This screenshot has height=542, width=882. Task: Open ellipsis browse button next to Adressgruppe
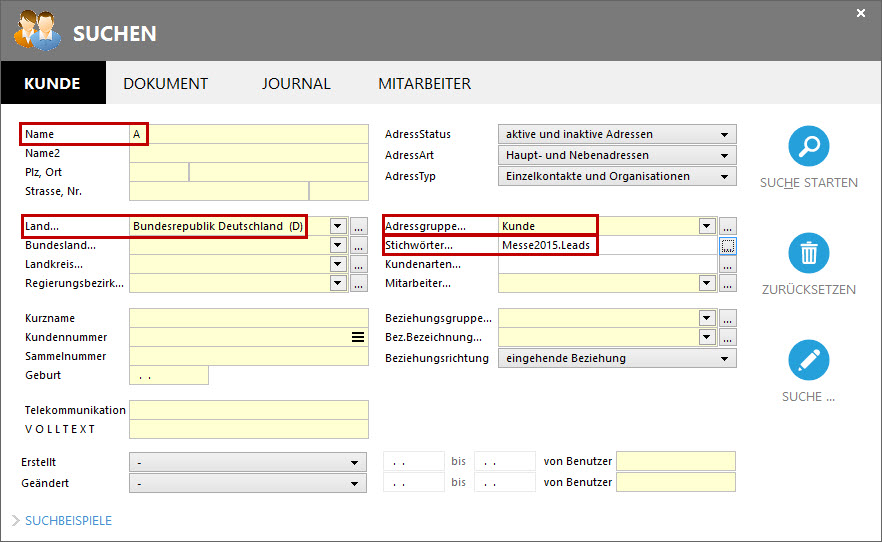pos(727,227)
